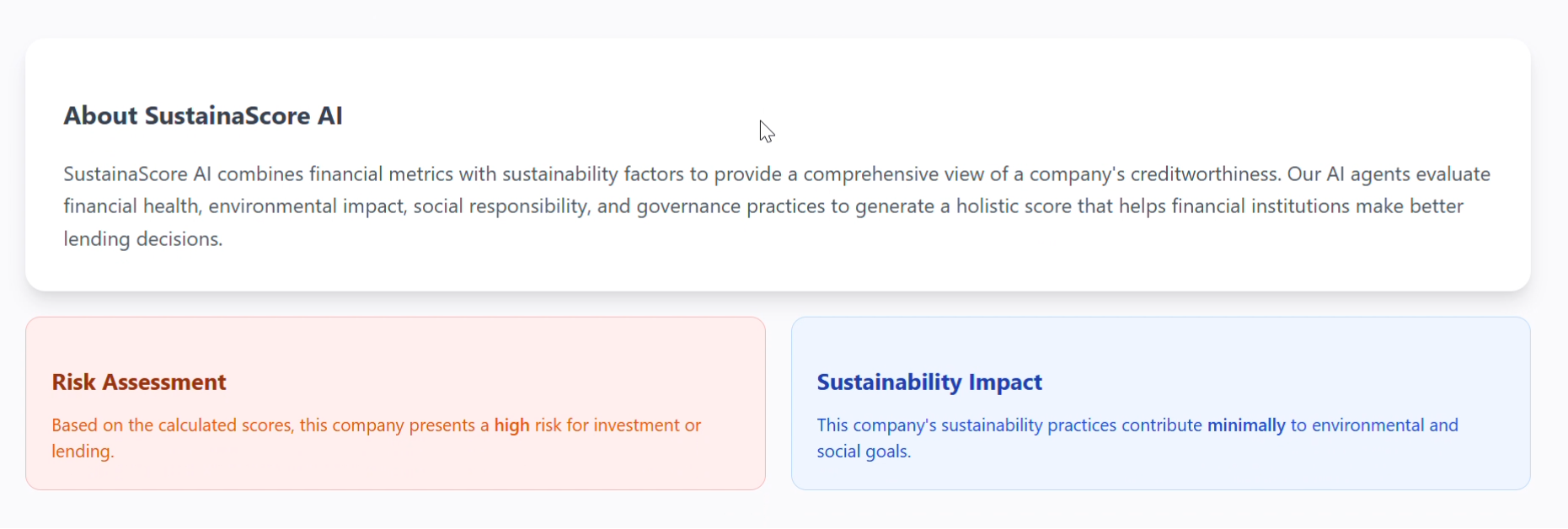Click "to environmental and" in the blue card
The width and height of the screenshot is (1568, 529).
pos(1374,425)
